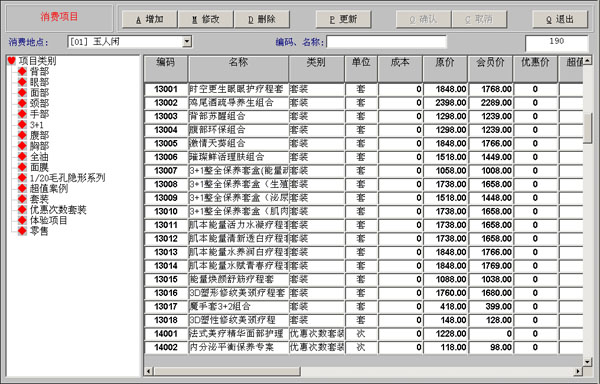This screenshot has width=600, height=384.
Task: Click the red diamond icon next to 背部
Action: (x=22, y=71)
